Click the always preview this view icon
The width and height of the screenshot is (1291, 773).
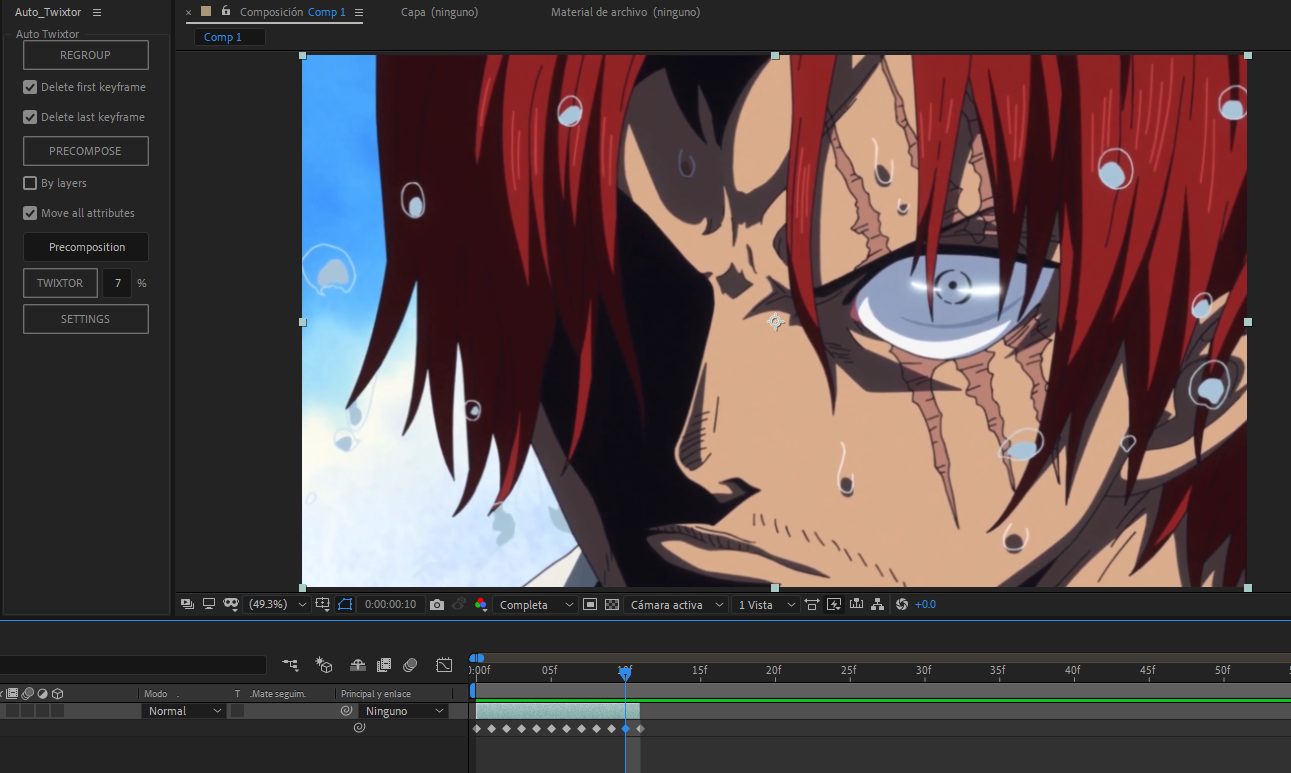[x=188, y=604]
